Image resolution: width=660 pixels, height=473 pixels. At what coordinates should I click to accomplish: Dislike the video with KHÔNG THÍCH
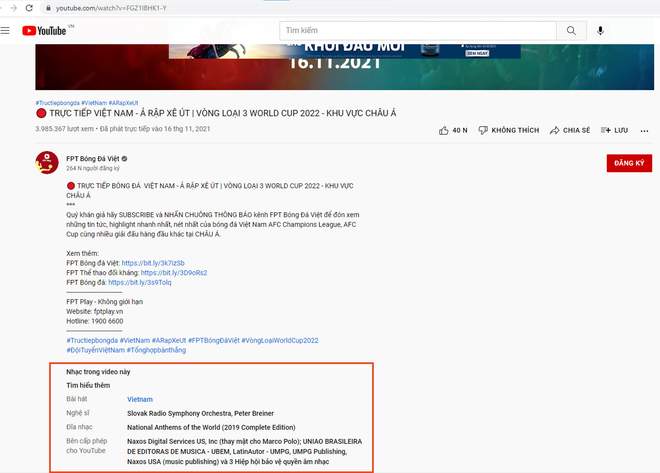509,130
